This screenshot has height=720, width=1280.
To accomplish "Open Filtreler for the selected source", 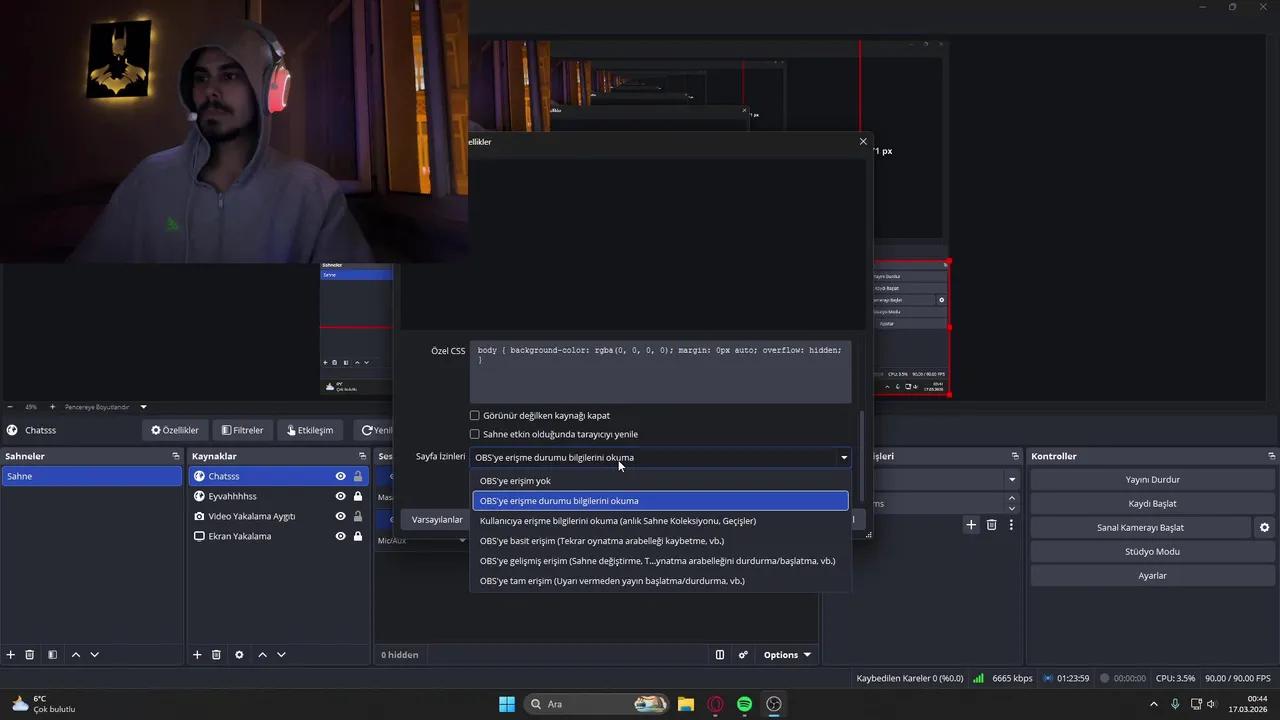I will pyautogui.click(x=242, y=430).
